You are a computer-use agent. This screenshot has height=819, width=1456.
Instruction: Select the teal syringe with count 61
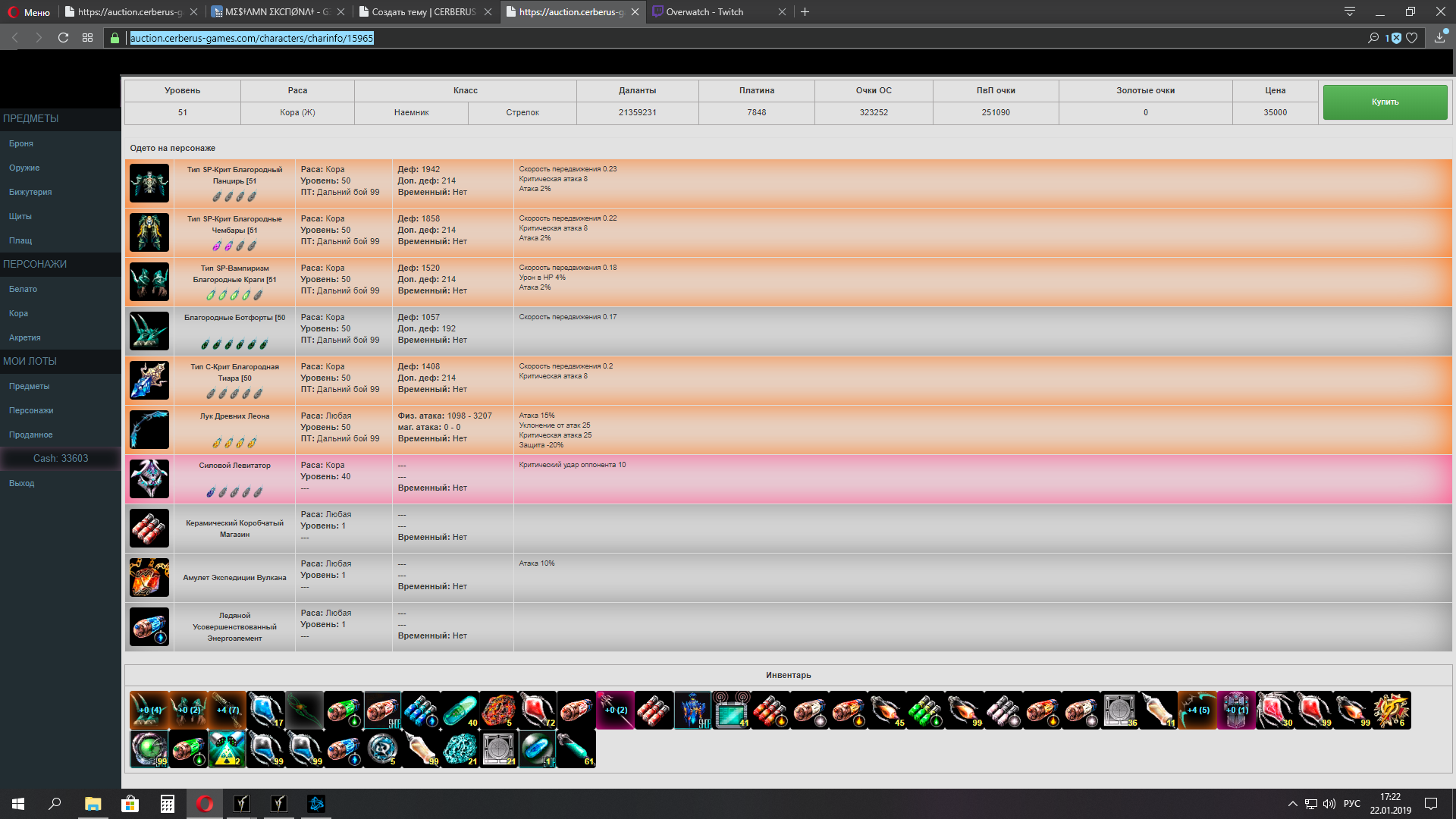pyautogui.click(x=576, y=749)
